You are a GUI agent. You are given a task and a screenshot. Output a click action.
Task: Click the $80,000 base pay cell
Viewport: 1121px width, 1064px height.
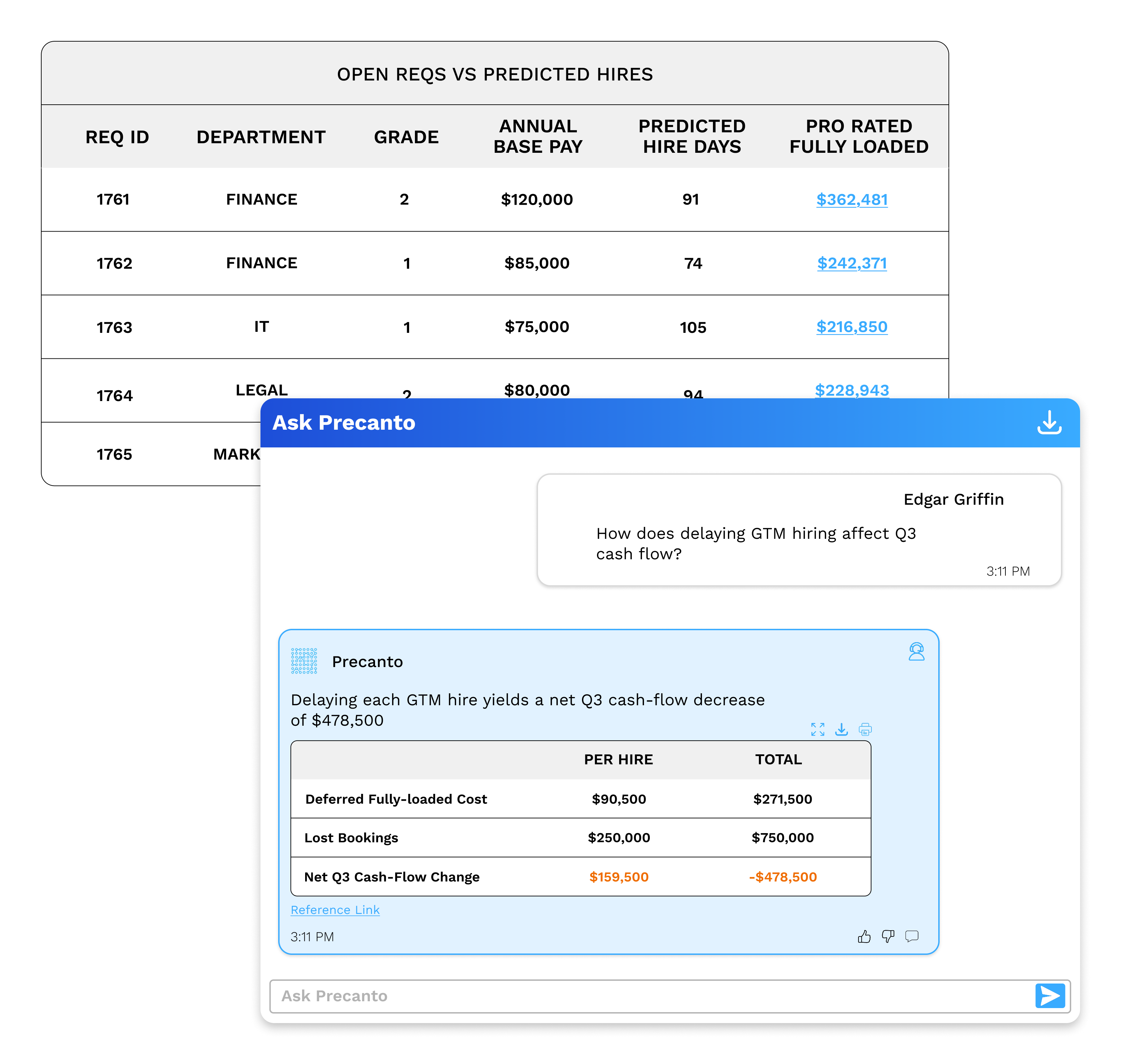pos(536,390)
